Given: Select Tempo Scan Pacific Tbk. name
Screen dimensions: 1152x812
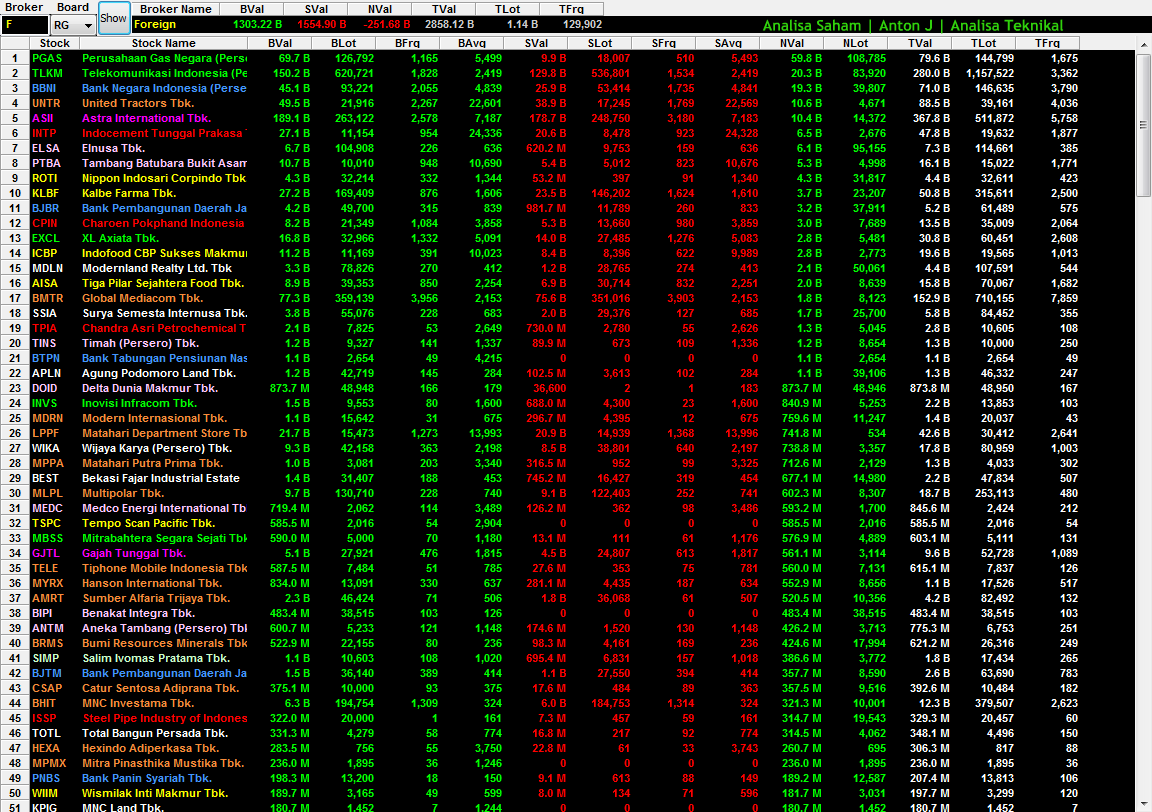Looking at the screenshot, I should 148,523.
